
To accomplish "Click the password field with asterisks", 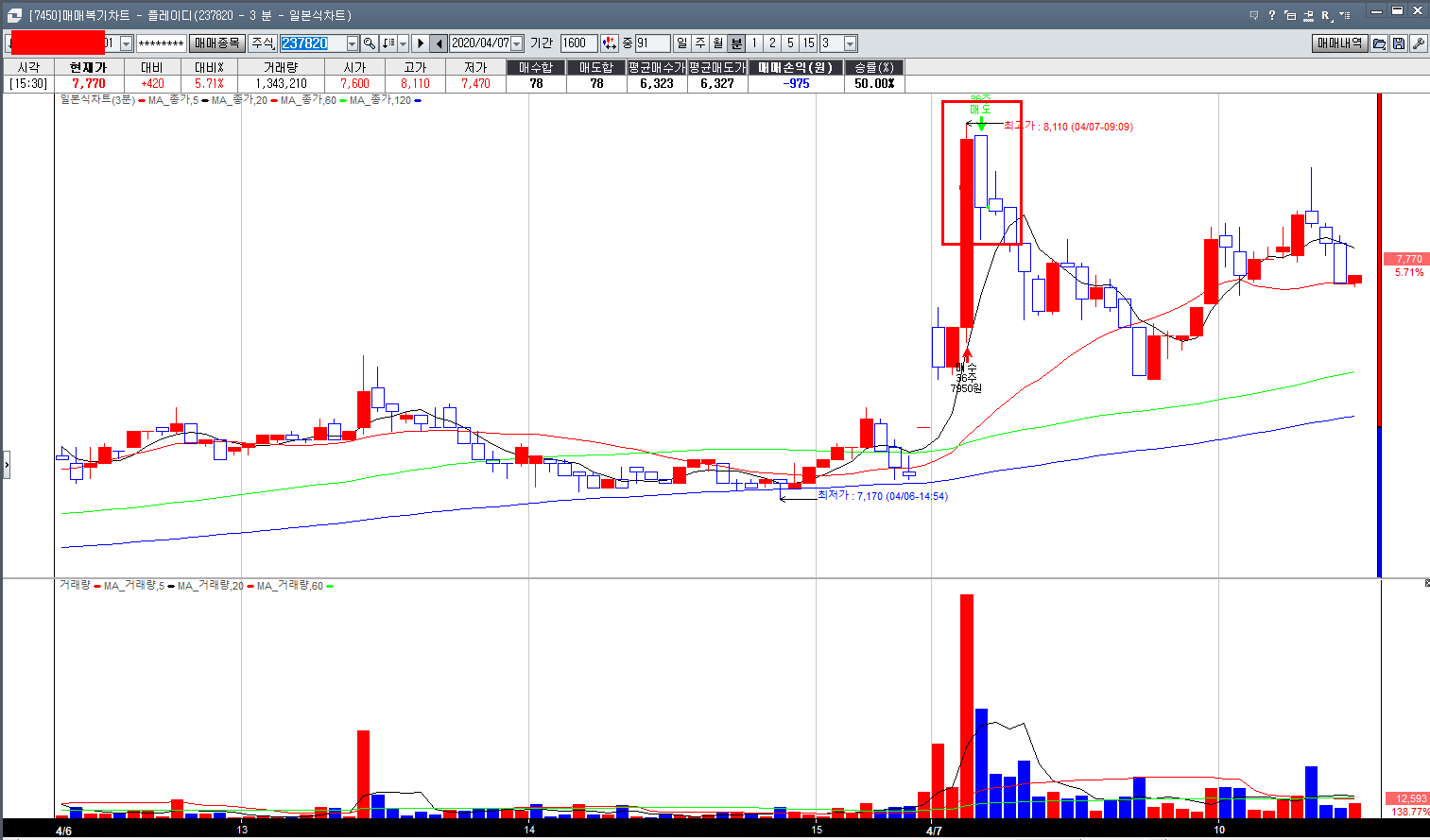I will click(161, 43).
